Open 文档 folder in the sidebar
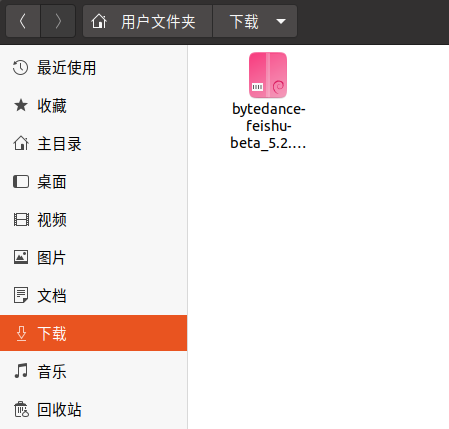 coord(93,296)
